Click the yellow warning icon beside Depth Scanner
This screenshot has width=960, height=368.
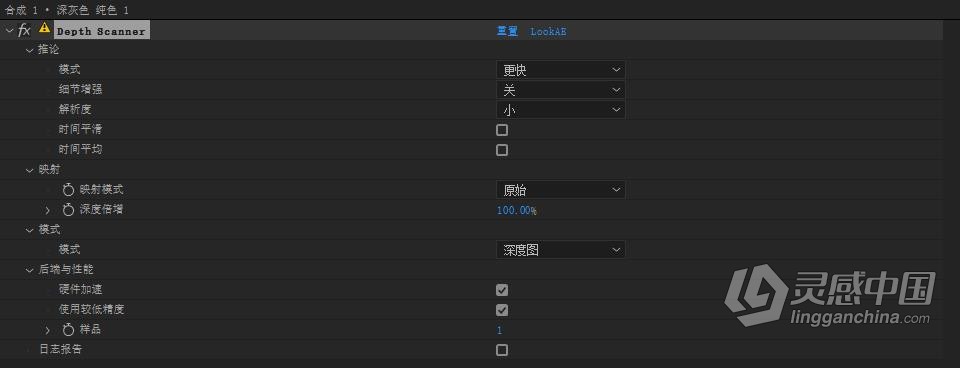[44, 28]
